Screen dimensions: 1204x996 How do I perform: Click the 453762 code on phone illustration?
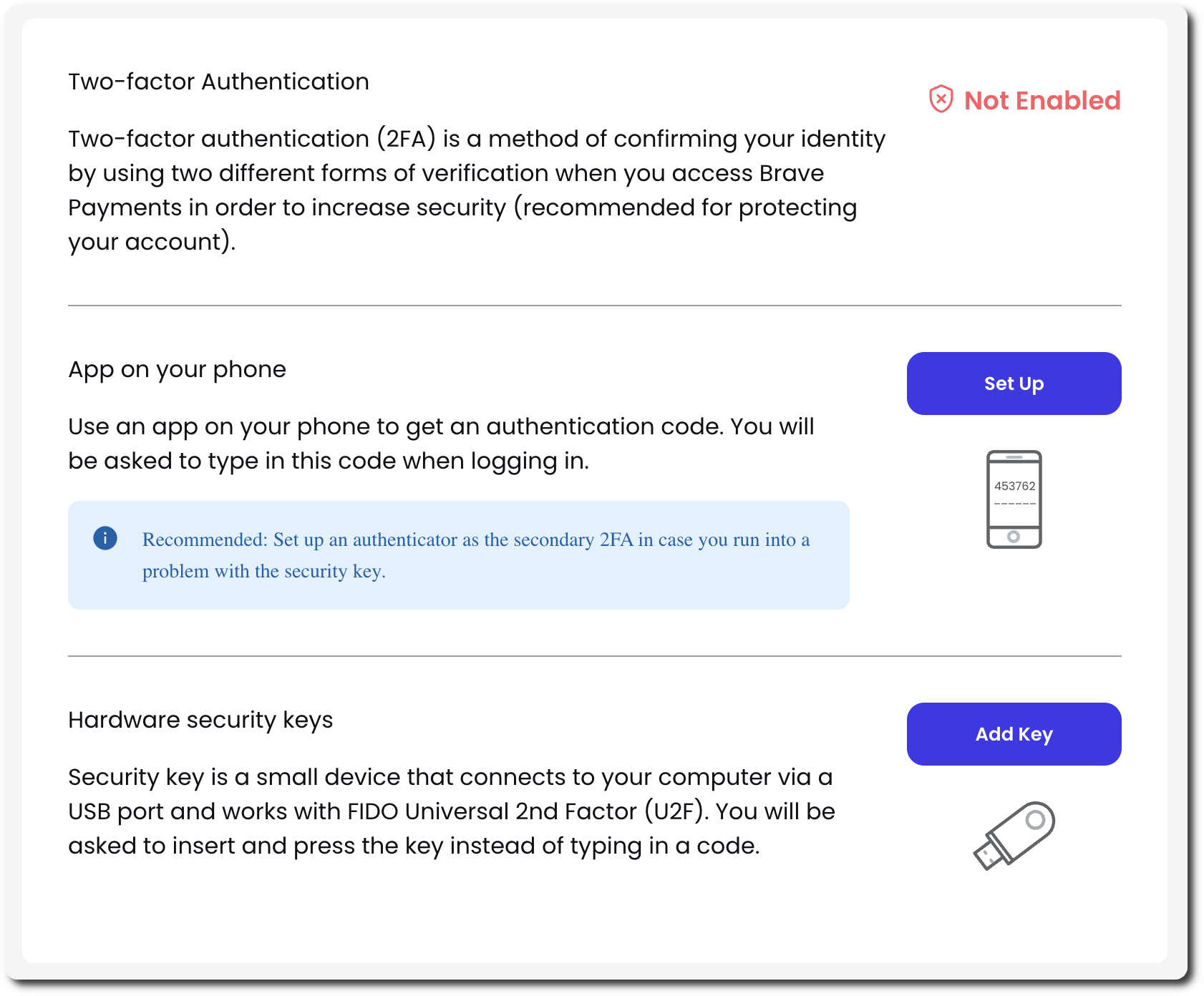click(x=1014, y=486)
